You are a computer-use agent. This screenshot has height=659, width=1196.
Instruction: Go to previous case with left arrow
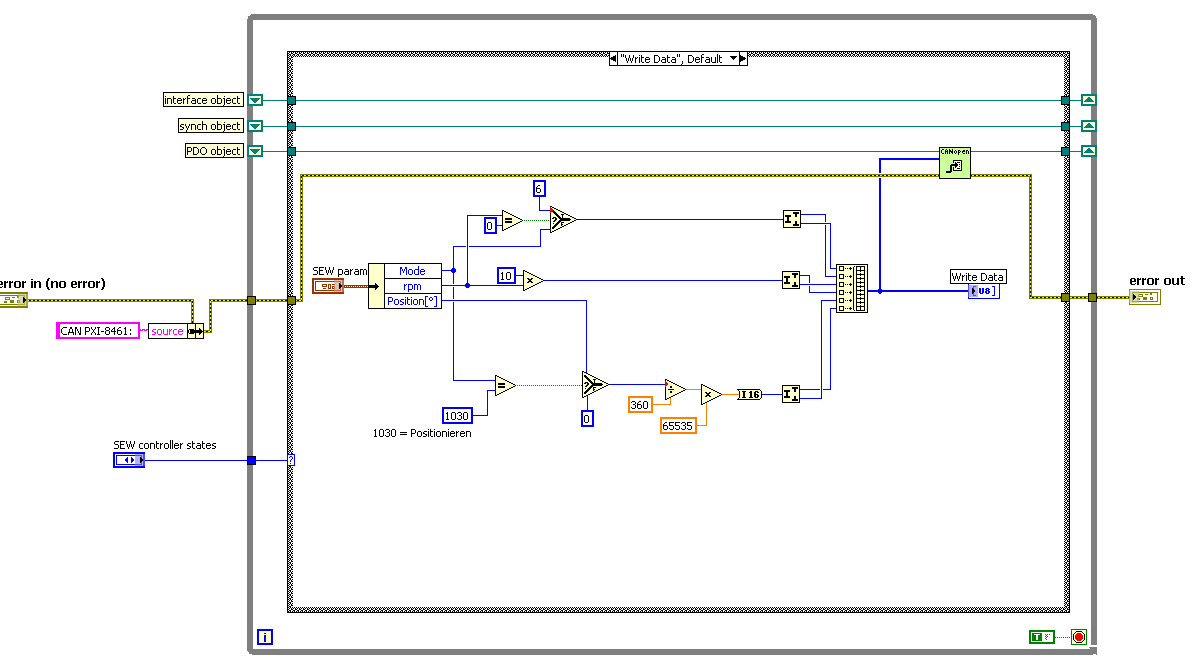point(613,59)
